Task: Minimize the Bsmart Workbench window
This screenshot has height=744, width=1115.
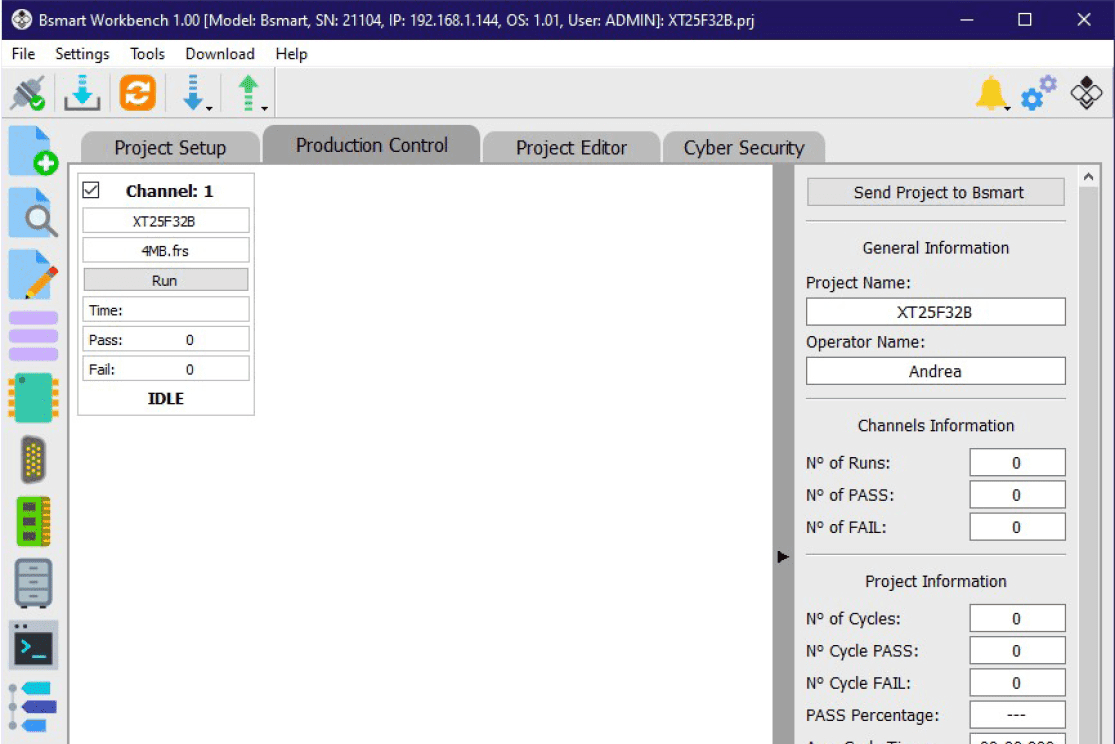Action: pyautogui.click(x=966, y=19)
